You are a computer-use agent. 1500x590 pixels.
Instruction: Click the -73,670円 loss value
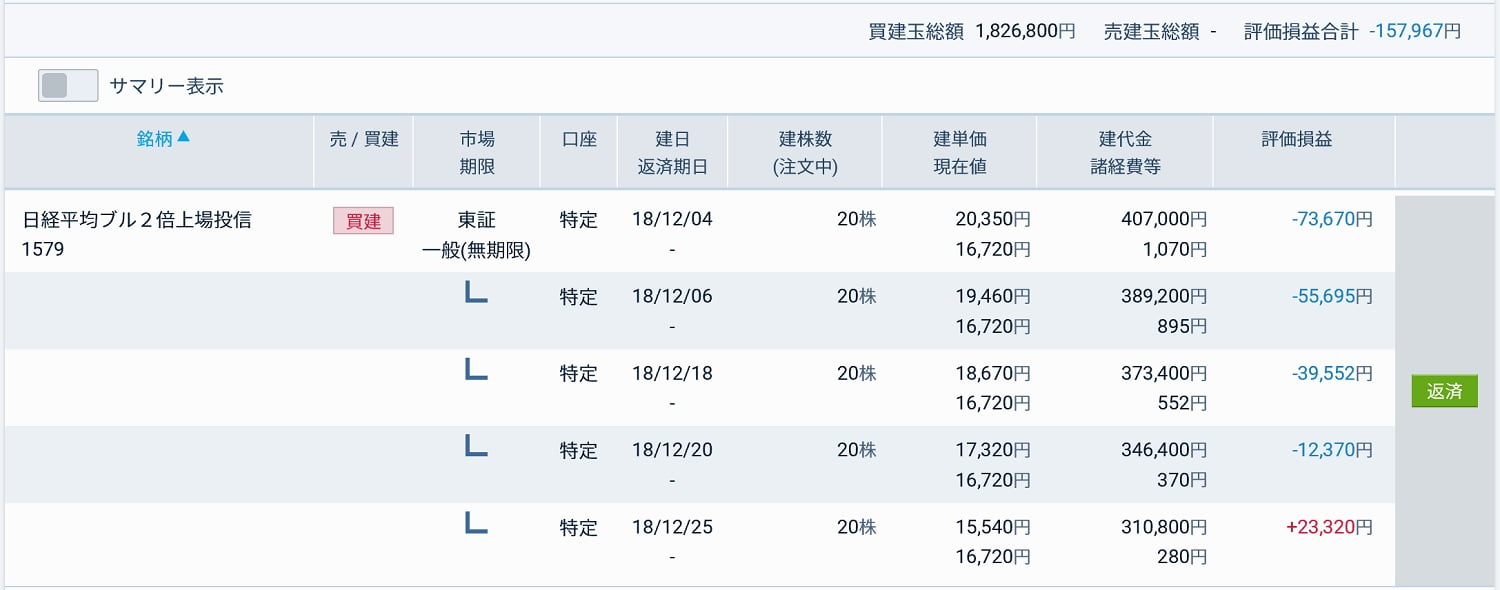click(x=1331, y=220)
